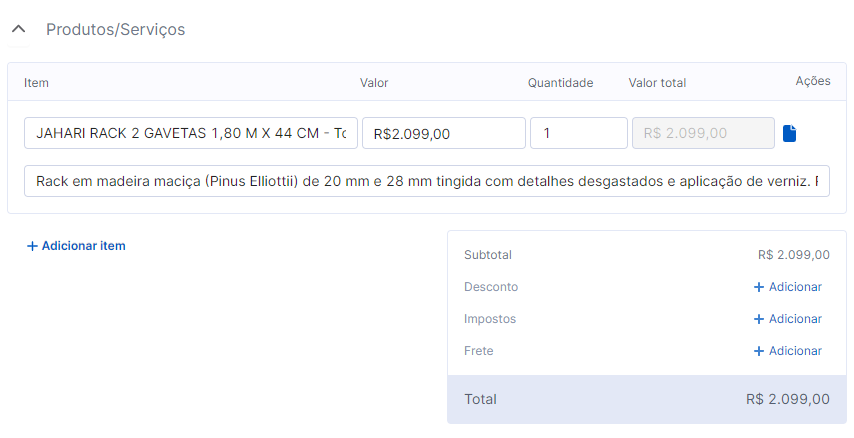Click the plus icon in Desconto row
Image resolution: width=854 pixels, height=438 pixels.
point(759,287)
